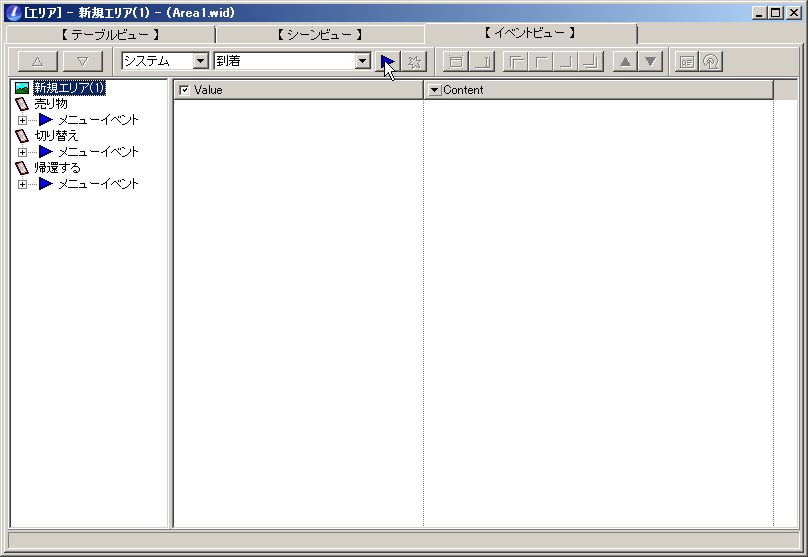808x557 pixels.
Task: Close the Area1.wid window
Action: click(794, 13)
